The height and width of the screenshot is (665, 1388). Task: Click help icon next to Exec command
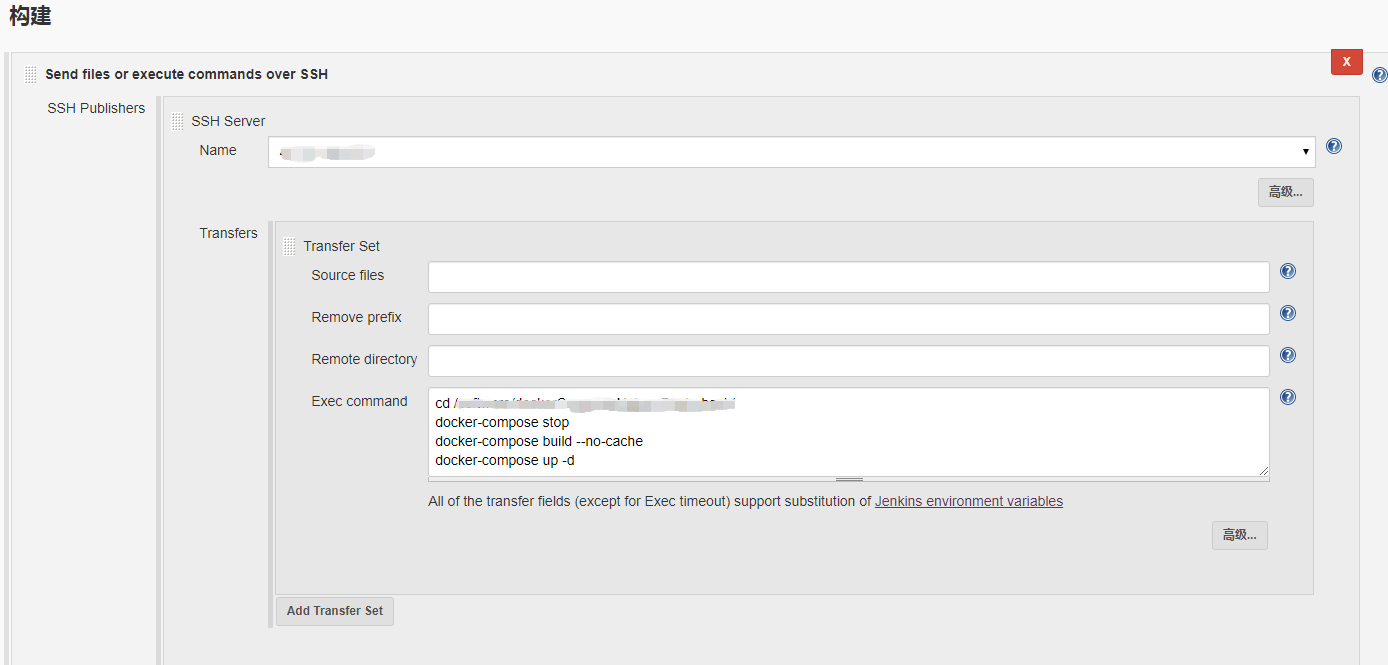1288,397
